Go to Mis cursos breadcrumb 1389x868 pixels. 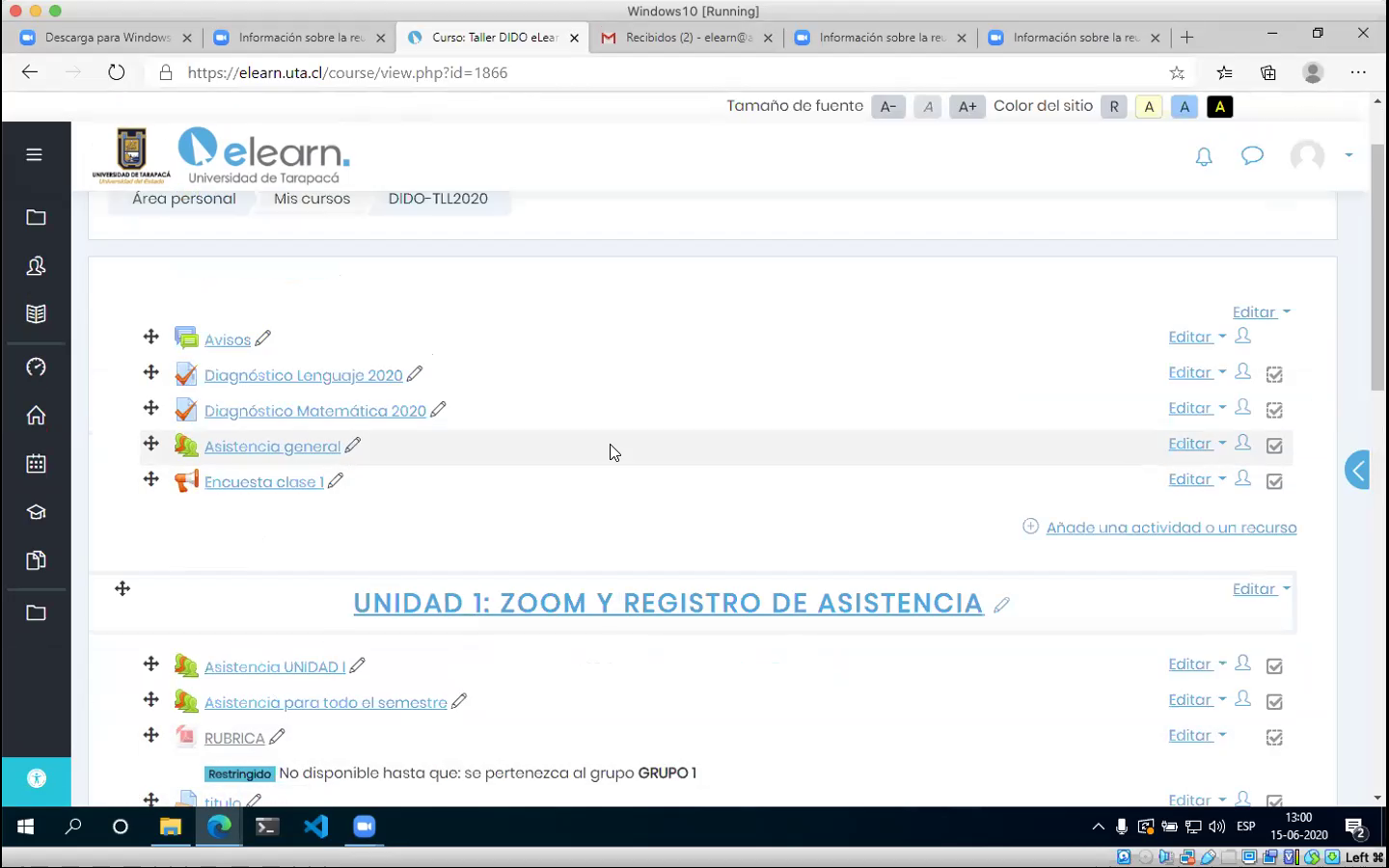point(312,199)
